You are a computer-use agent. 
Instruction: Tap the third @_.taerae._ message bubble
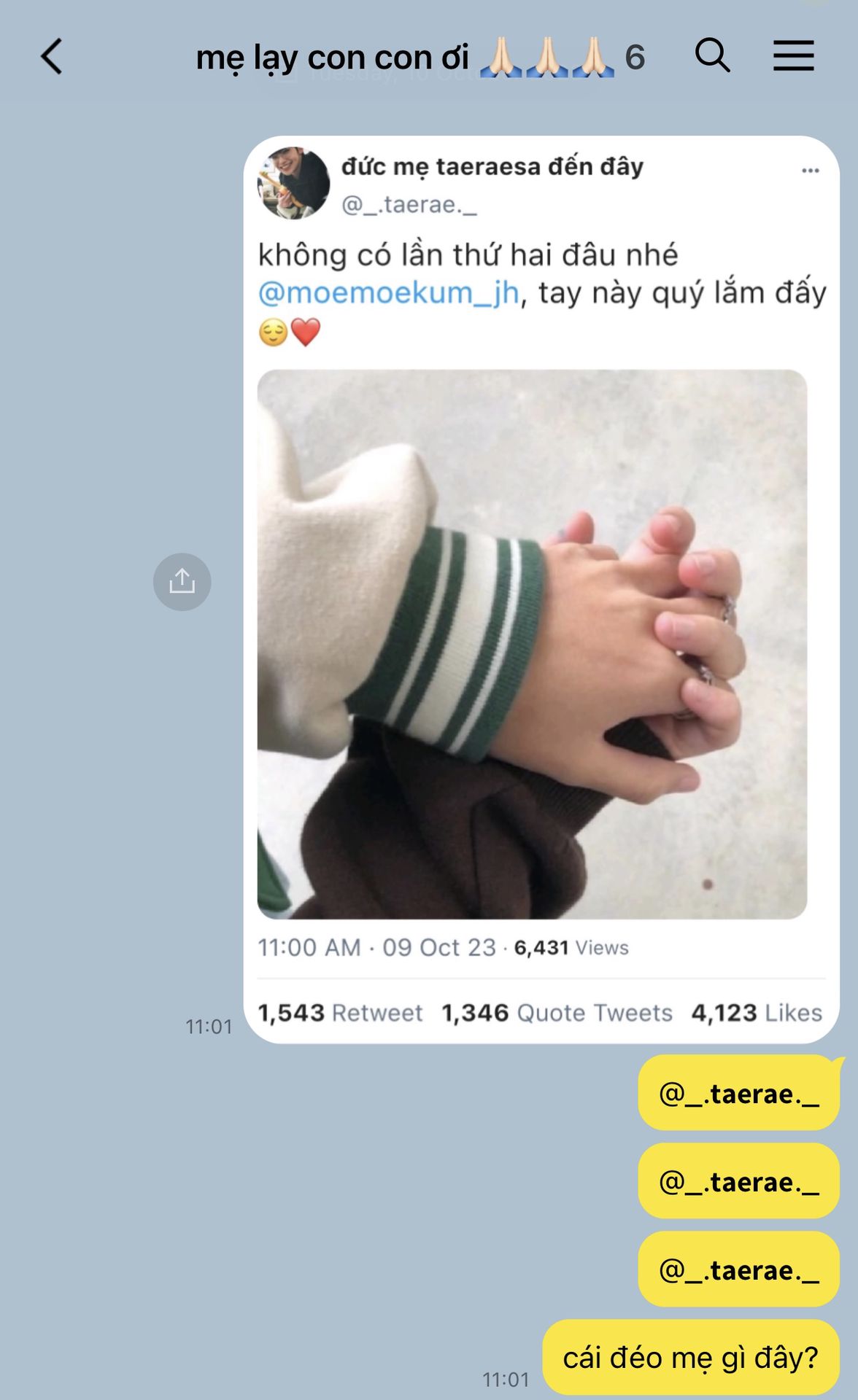coord(738,1269)
